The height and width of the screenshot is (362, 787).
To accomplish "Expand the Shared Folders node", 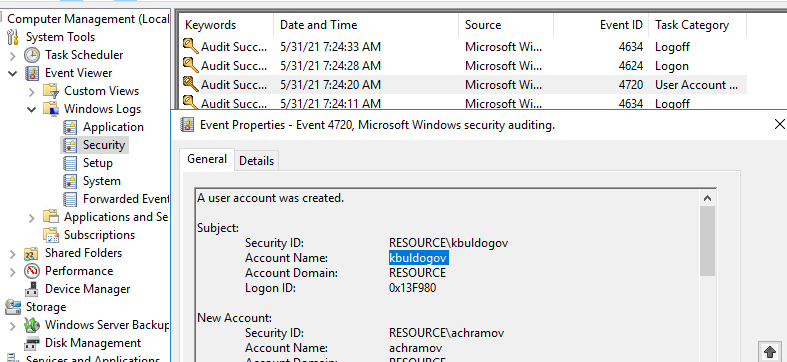I will (x=13, y=254).
